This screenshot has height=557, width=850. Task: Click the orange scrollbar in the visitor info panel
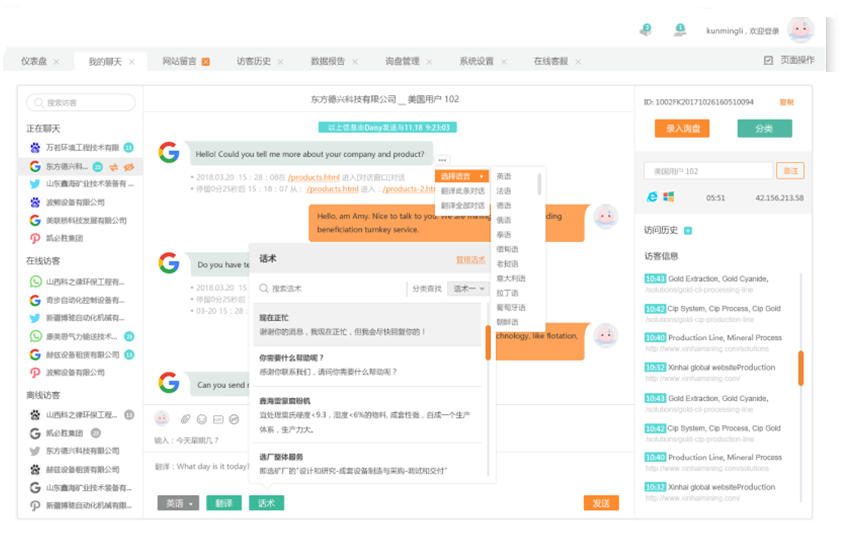(801, 368)
